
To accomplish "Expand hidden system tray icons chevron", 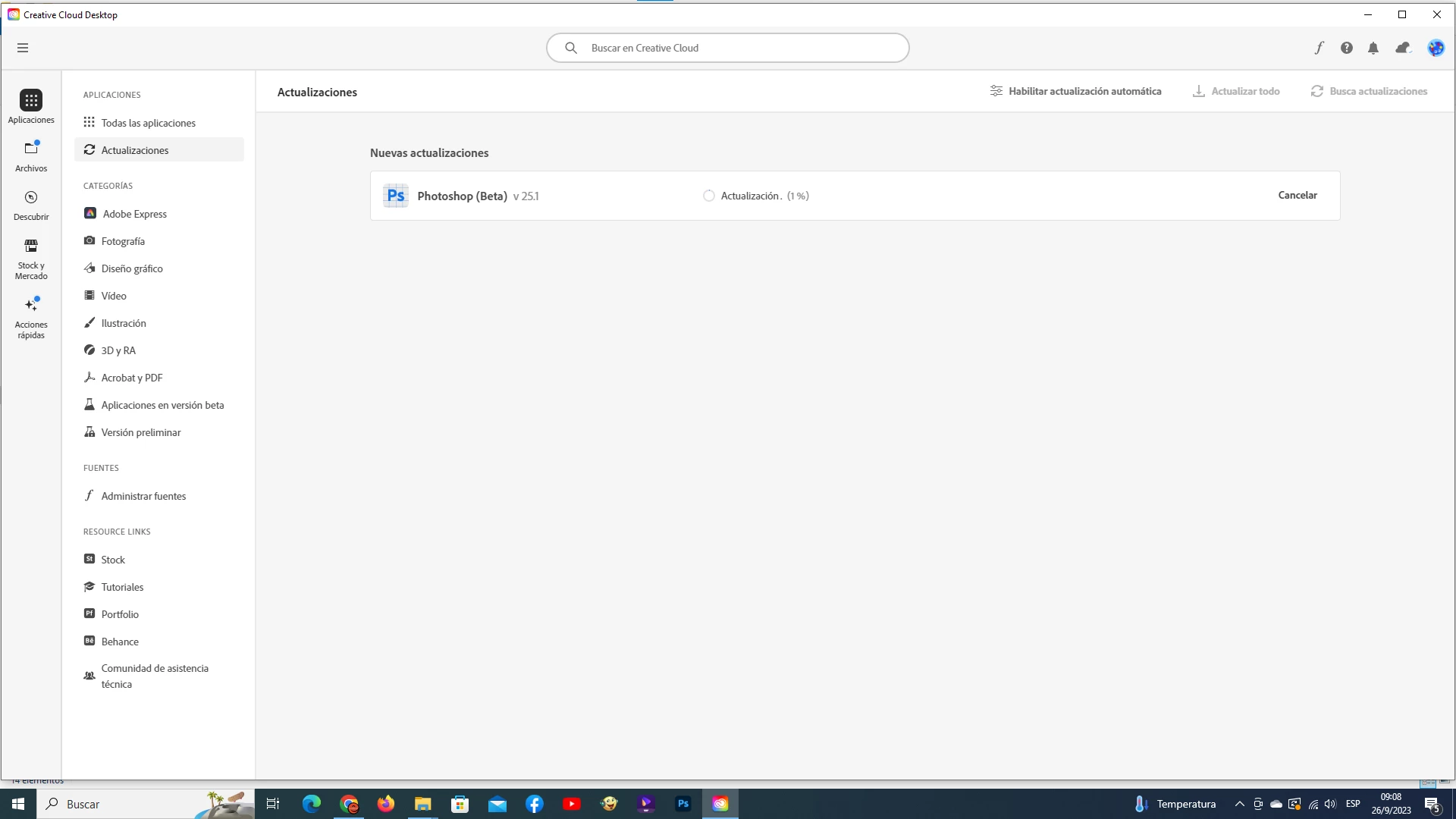I will (x=1240, y=804).
